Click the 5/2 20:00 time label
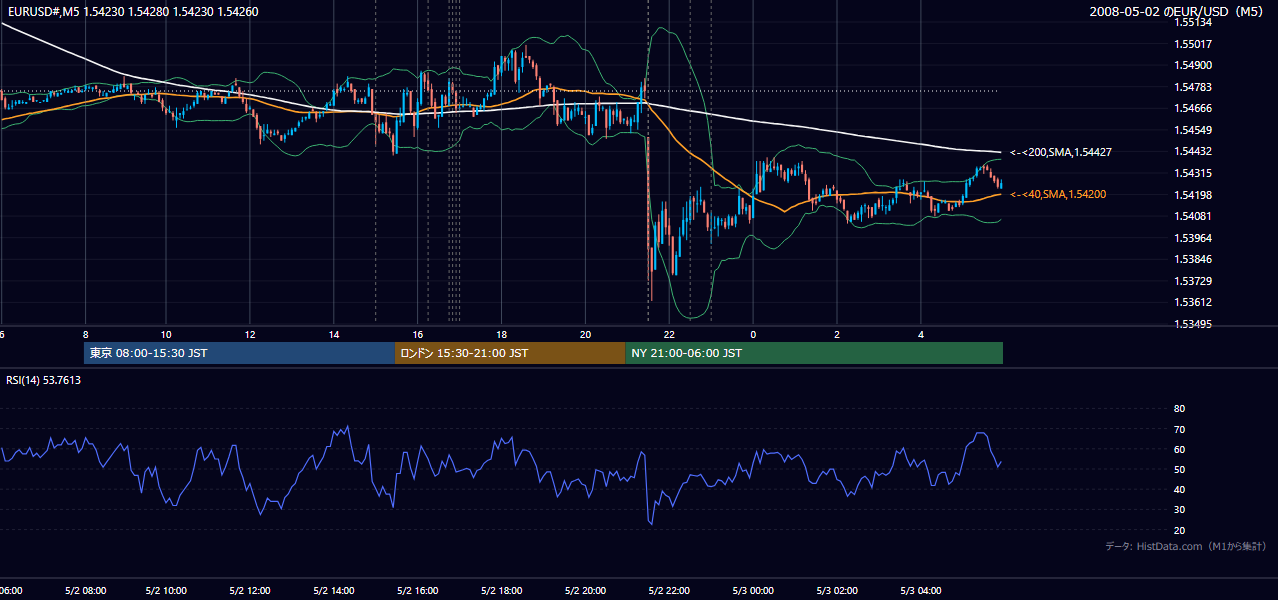 (587, 591)
